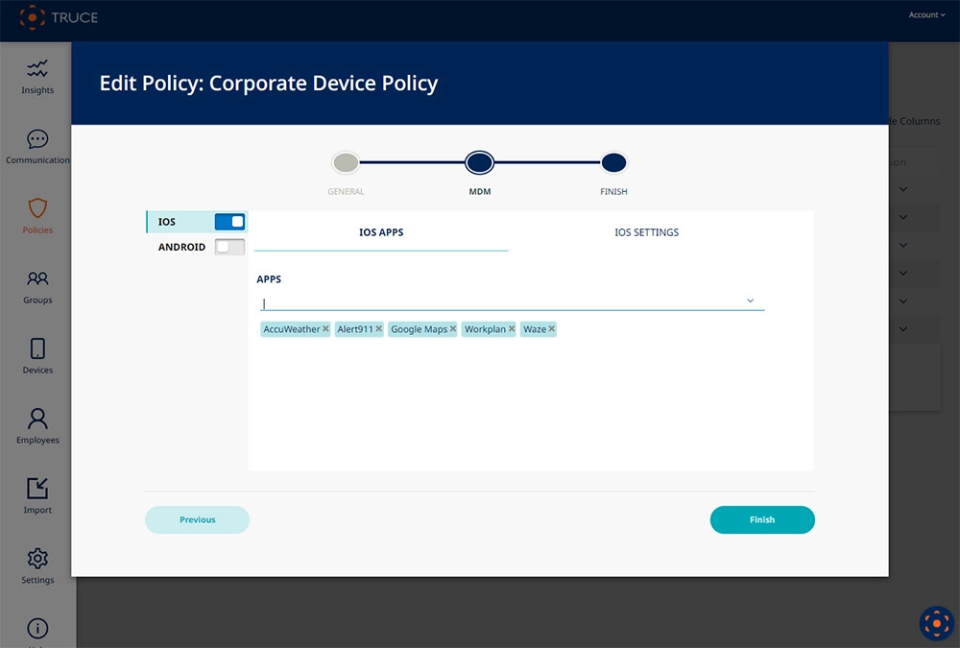Click the Previous button
The image size is (960, 648).
197,520
